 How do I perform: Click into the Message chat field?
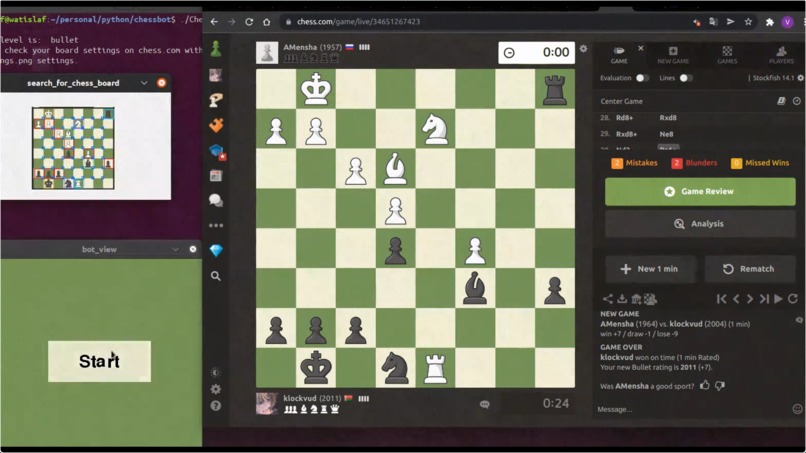[x=692, y=409]
